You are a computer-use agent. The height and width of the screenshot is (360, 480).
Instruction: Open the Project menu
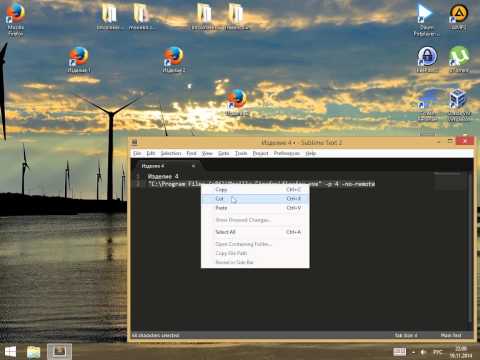tap(260, 153)
